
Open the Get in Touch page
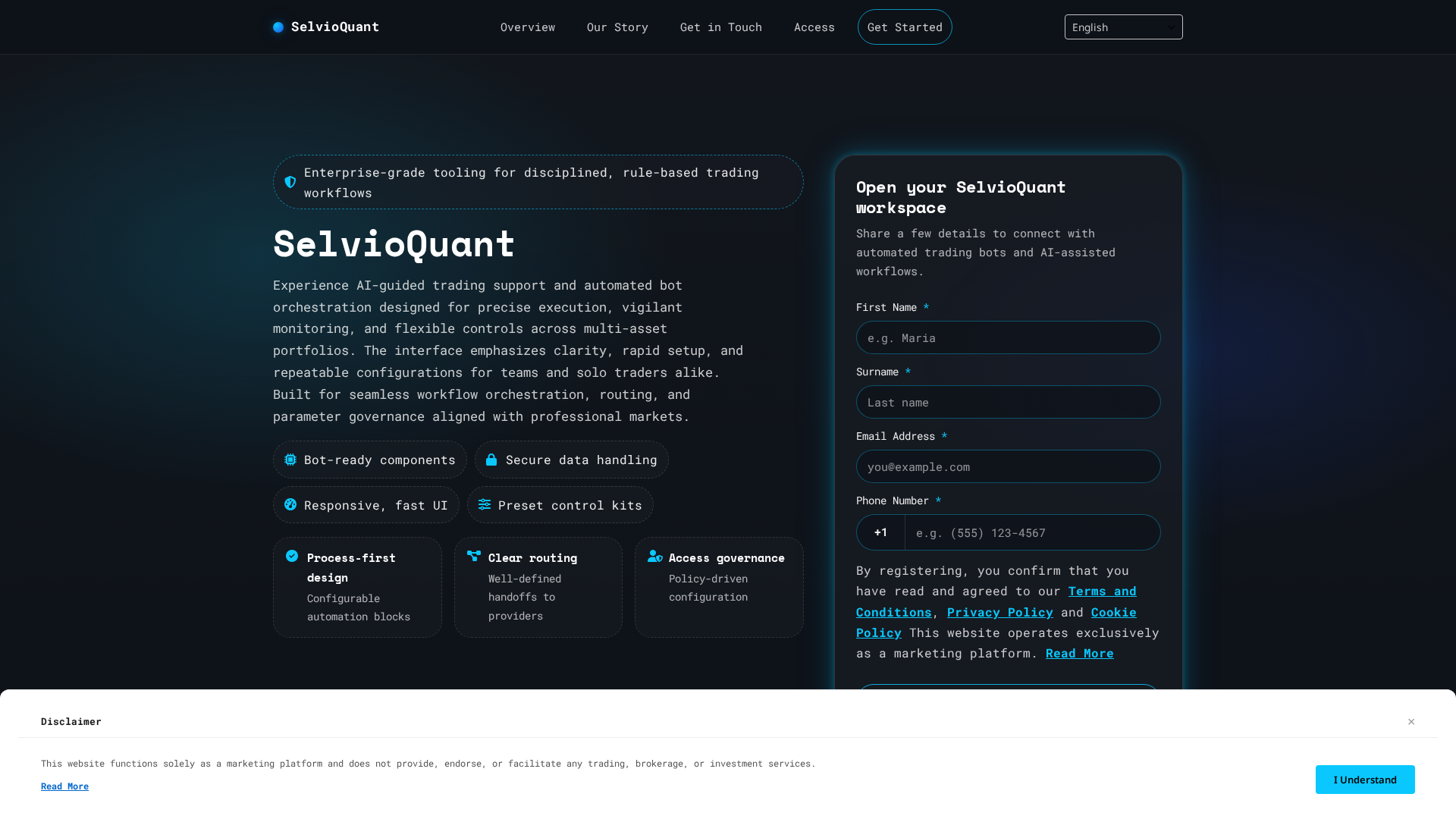(720, 27)
